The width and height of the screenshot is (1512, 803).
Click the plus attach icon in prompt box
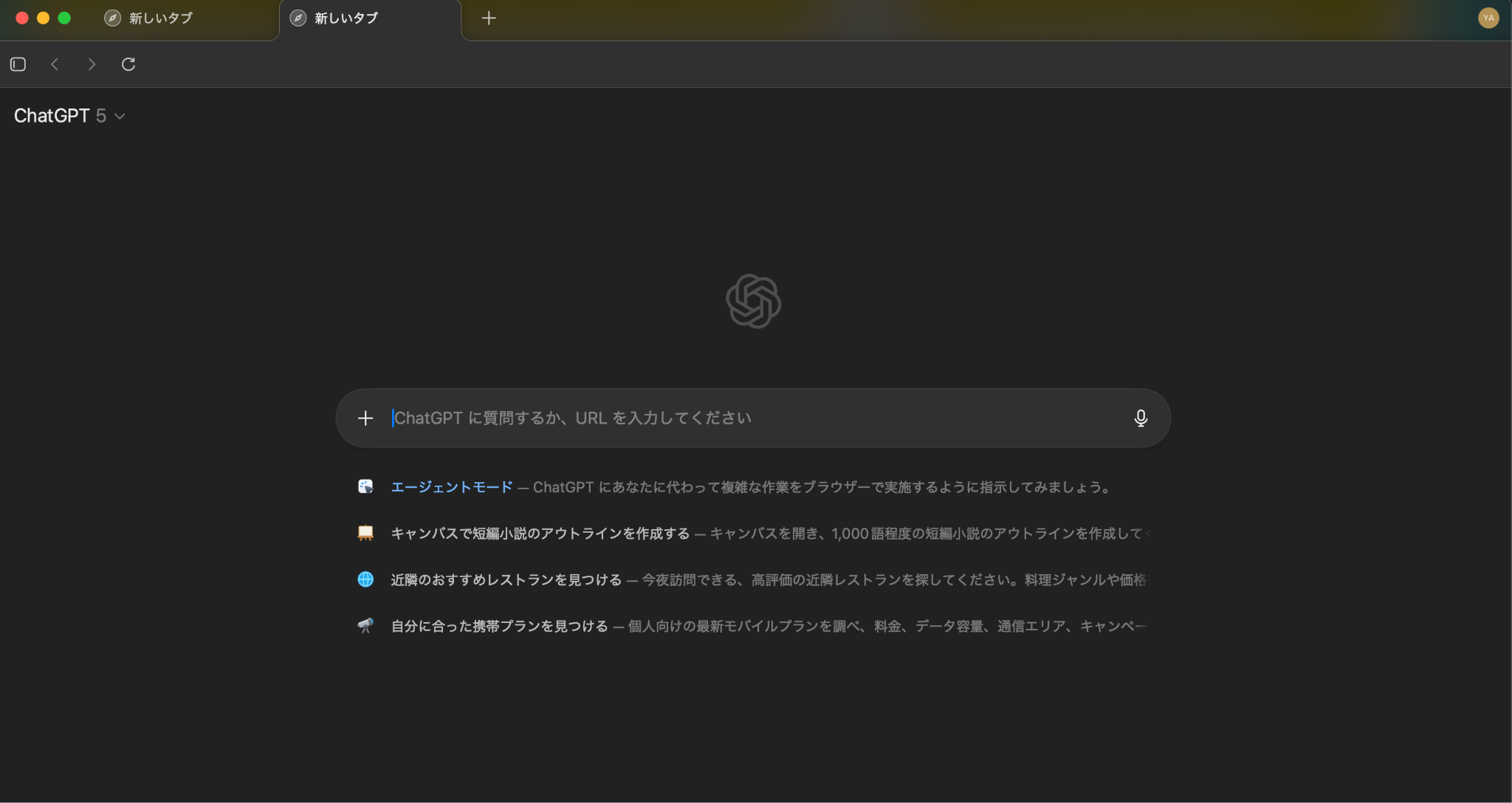365,418
